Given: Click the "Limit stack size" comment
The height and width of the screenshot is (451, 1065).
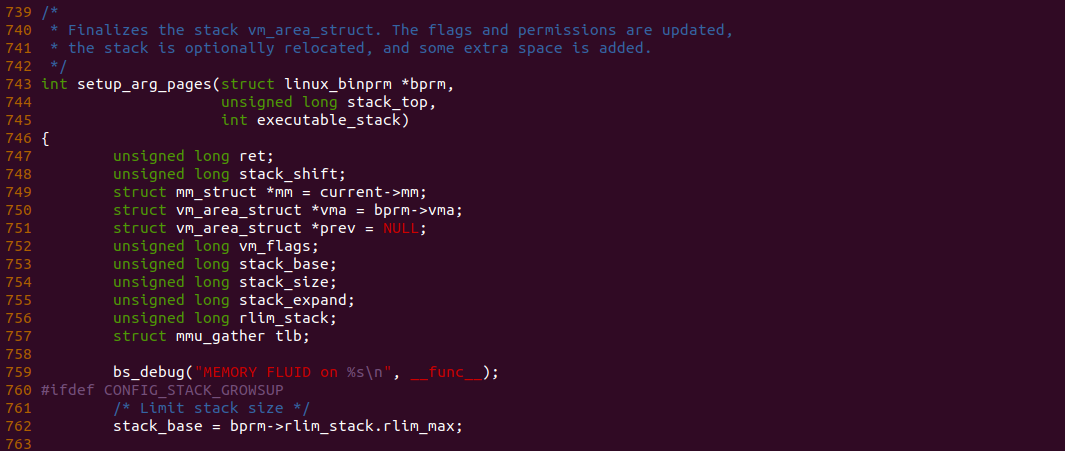Looking at the screenshot, I should [211, 408].
